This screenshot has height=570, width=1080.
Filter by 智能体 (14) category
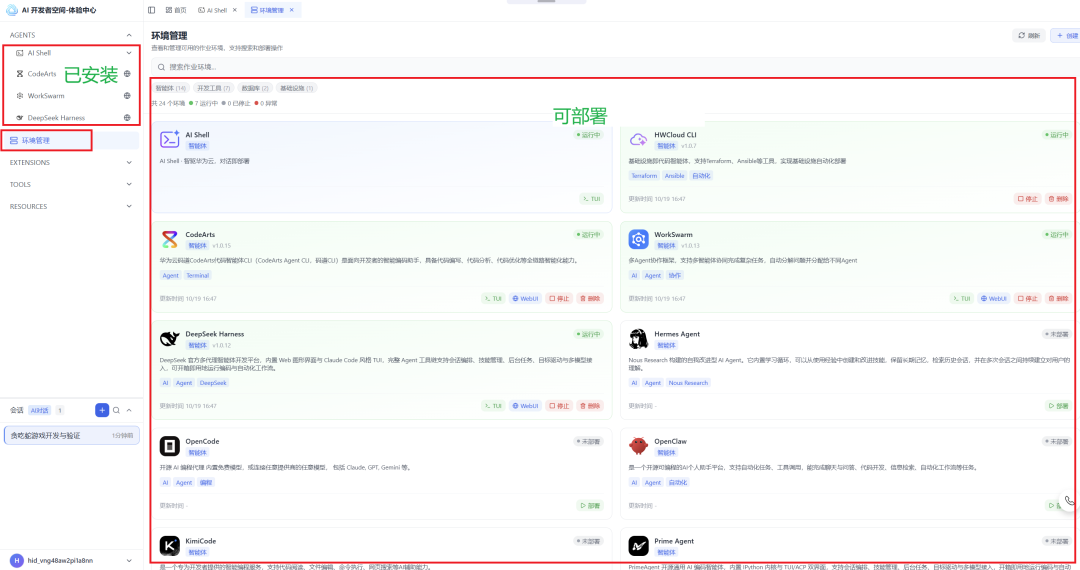click(x=171, y=88)
